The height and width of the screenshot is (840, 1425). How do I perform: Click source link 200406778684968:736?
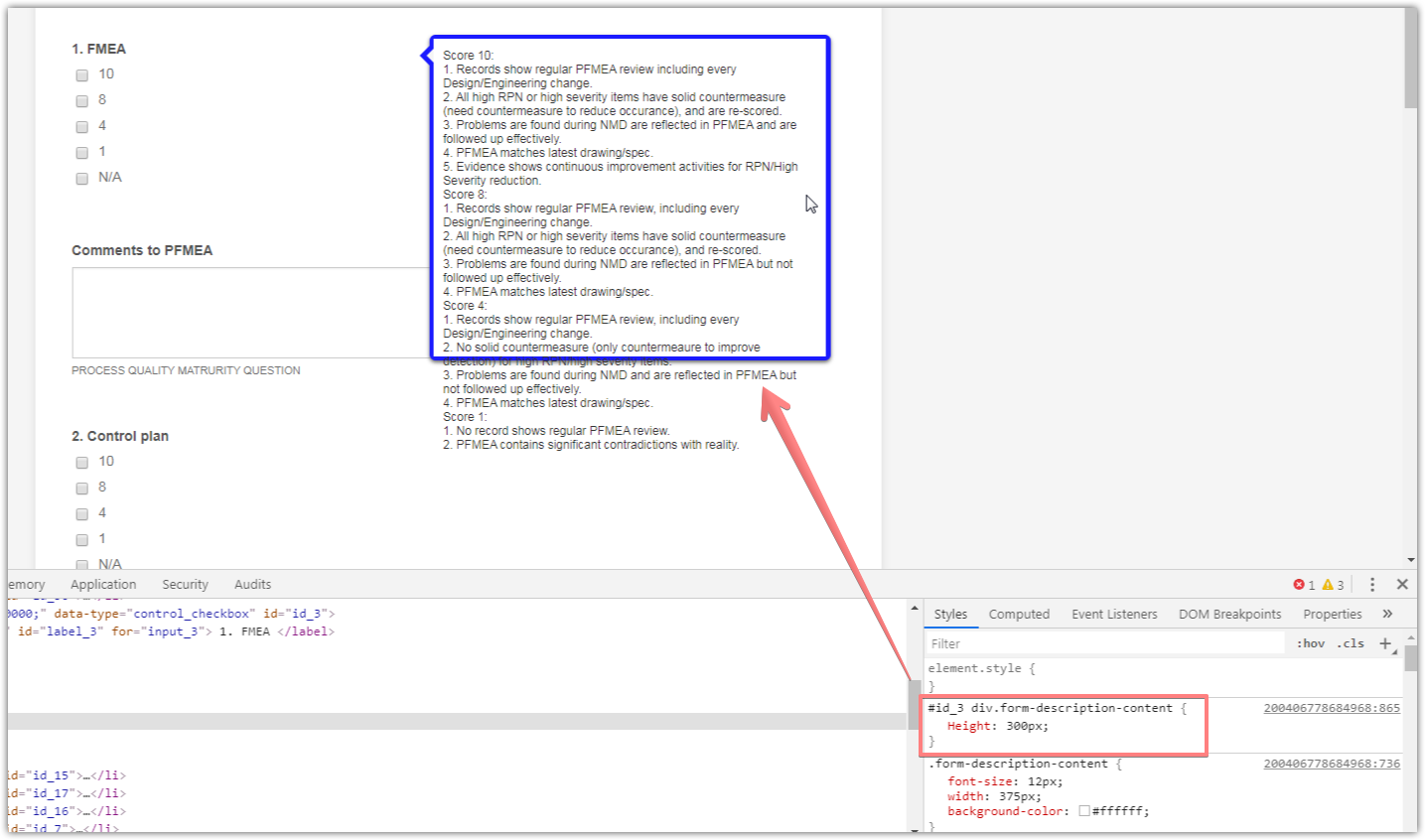click(x=1332, y=763)
